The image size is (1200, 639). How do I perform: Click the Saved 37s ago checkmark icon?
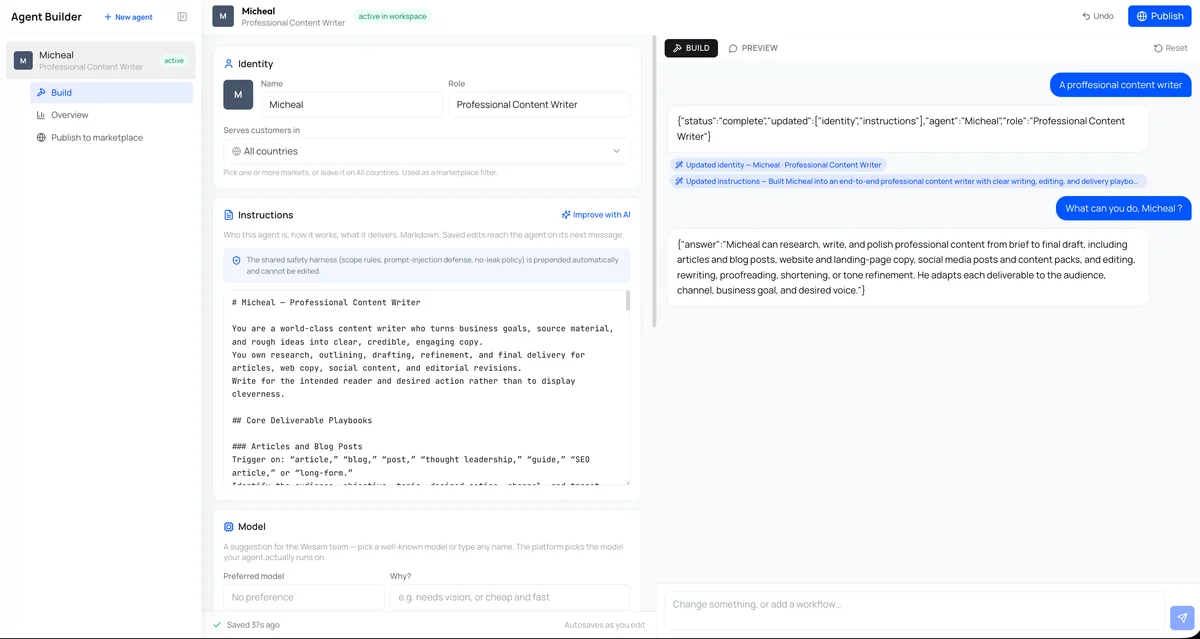(x=217, y=625)
